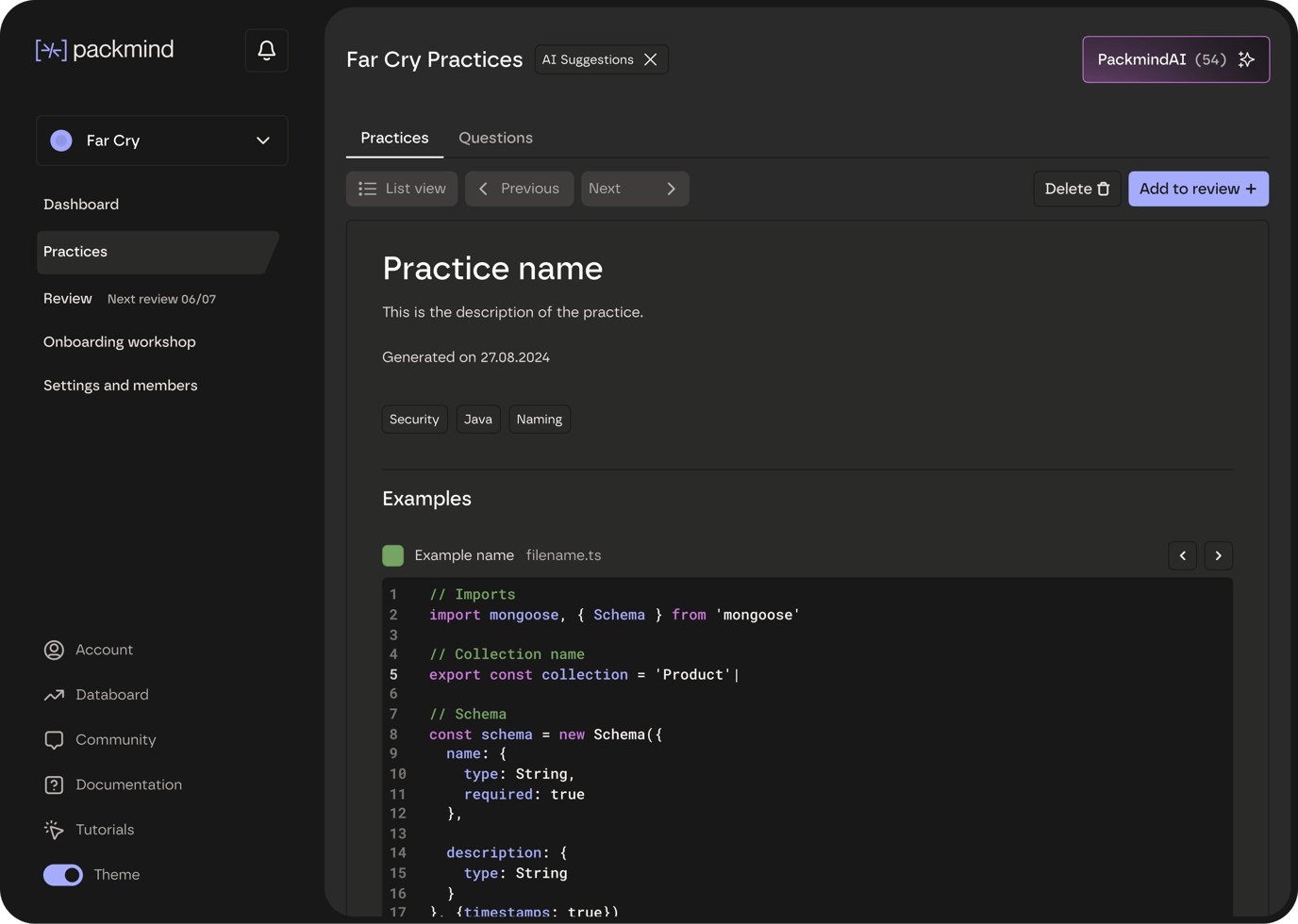This screenshot has width=1298, height=924.
Task: Click the Far Cry workspace avatar
Action: click(x=61, y=140)
